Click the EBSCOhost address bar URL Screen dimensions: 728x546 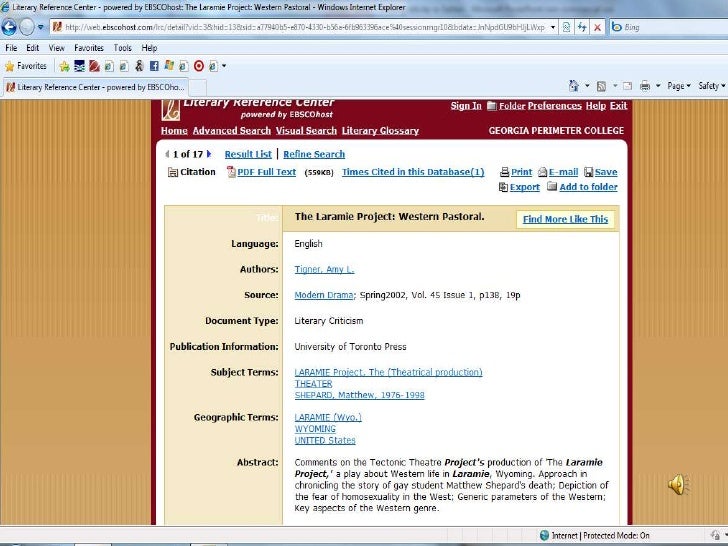click(305, 27)
